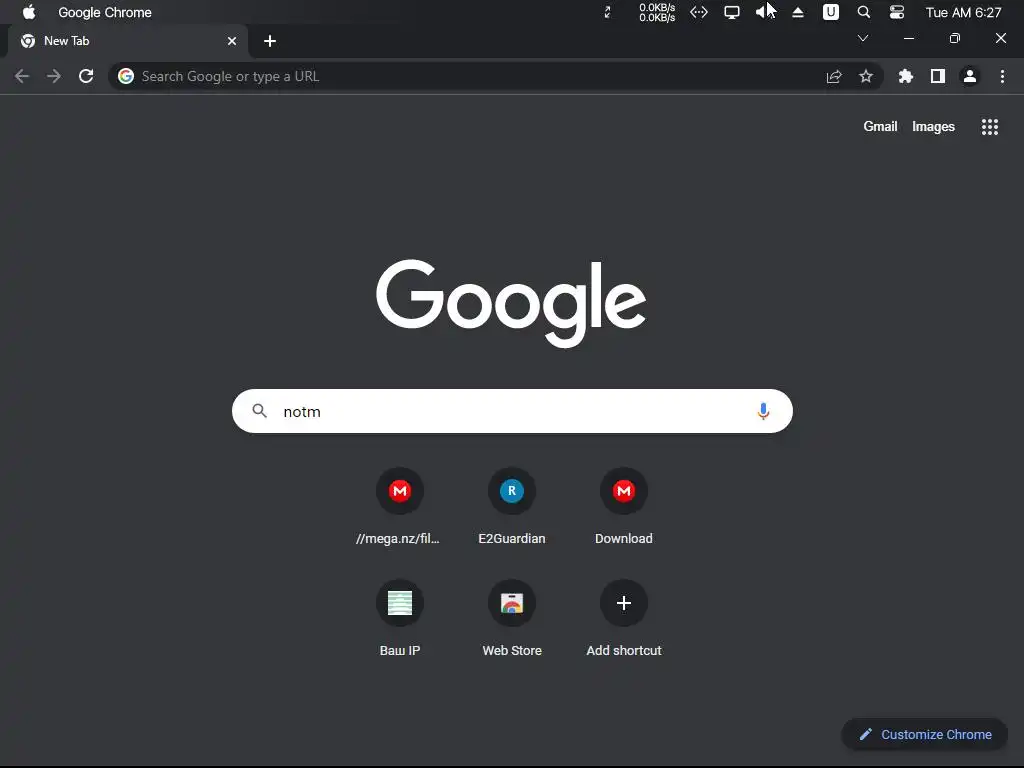
Task: Open the Google Chrome app menu
Action: pyautogui.click(x=104, y=12)
